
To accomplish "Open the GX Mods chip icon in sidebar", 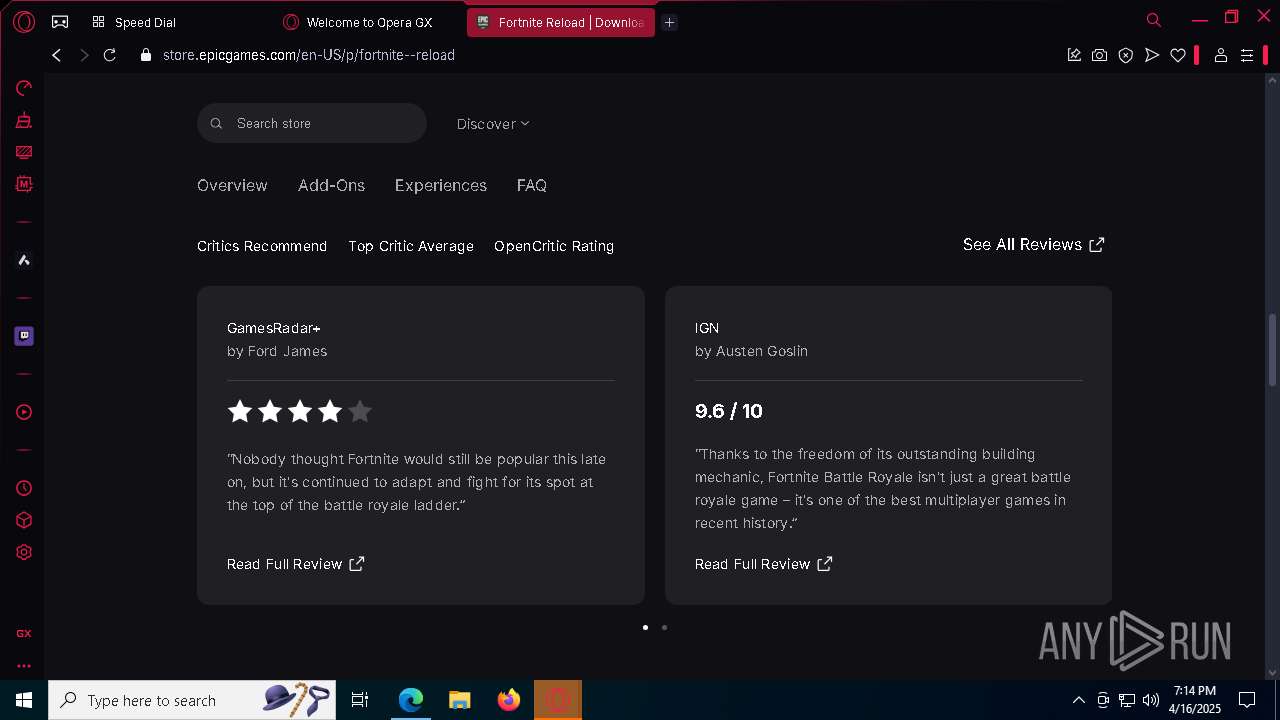I will (x=24, y=184).
